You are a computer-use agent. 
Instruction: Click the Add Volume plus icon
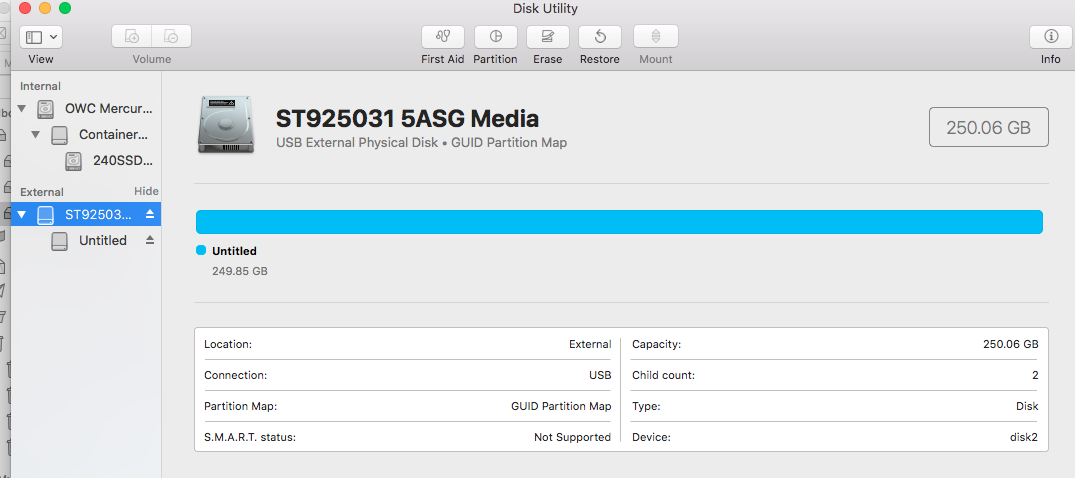(x=132, y=36)
